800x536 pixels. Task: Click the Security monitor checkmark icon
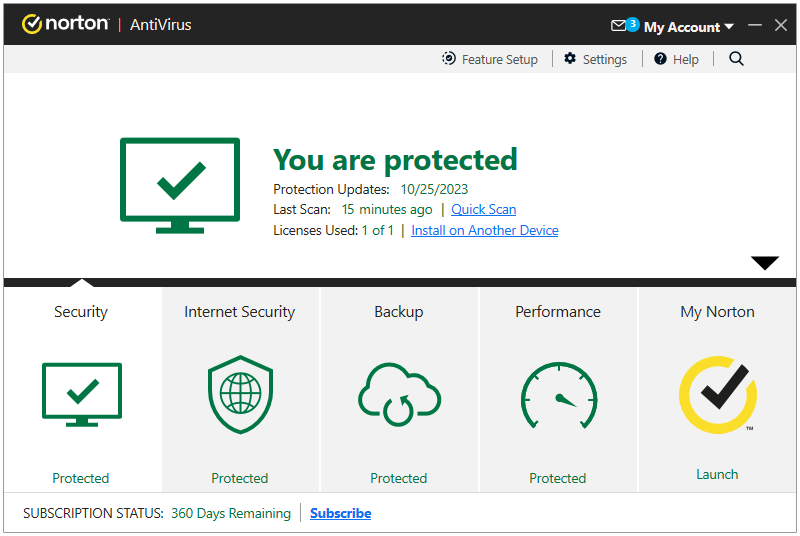[x=82, y=394]
